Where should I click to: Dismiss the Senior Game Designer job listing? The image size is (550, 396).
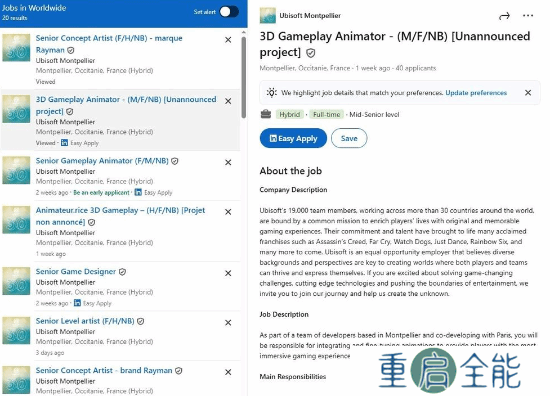(228, 273)
